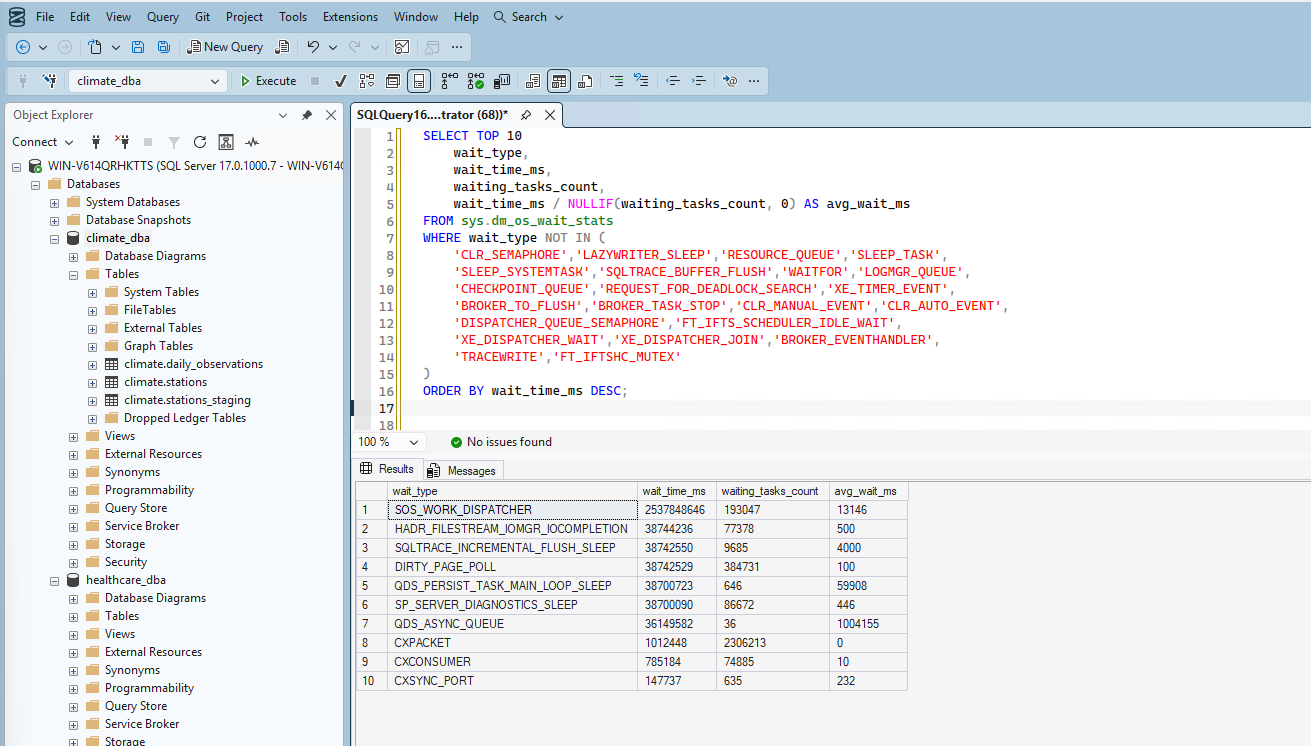Open SQL query toolbar overflow options

pyautogui.click(x=754, y=81)
